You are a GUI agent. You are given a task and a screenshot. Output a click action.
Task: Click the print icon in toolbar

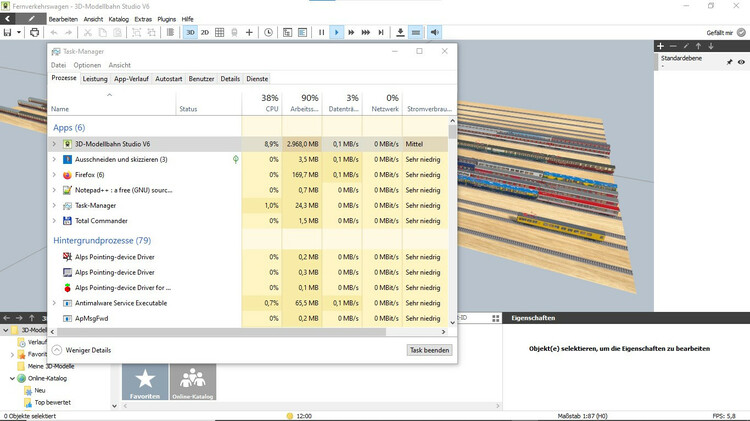coord(34,33)
